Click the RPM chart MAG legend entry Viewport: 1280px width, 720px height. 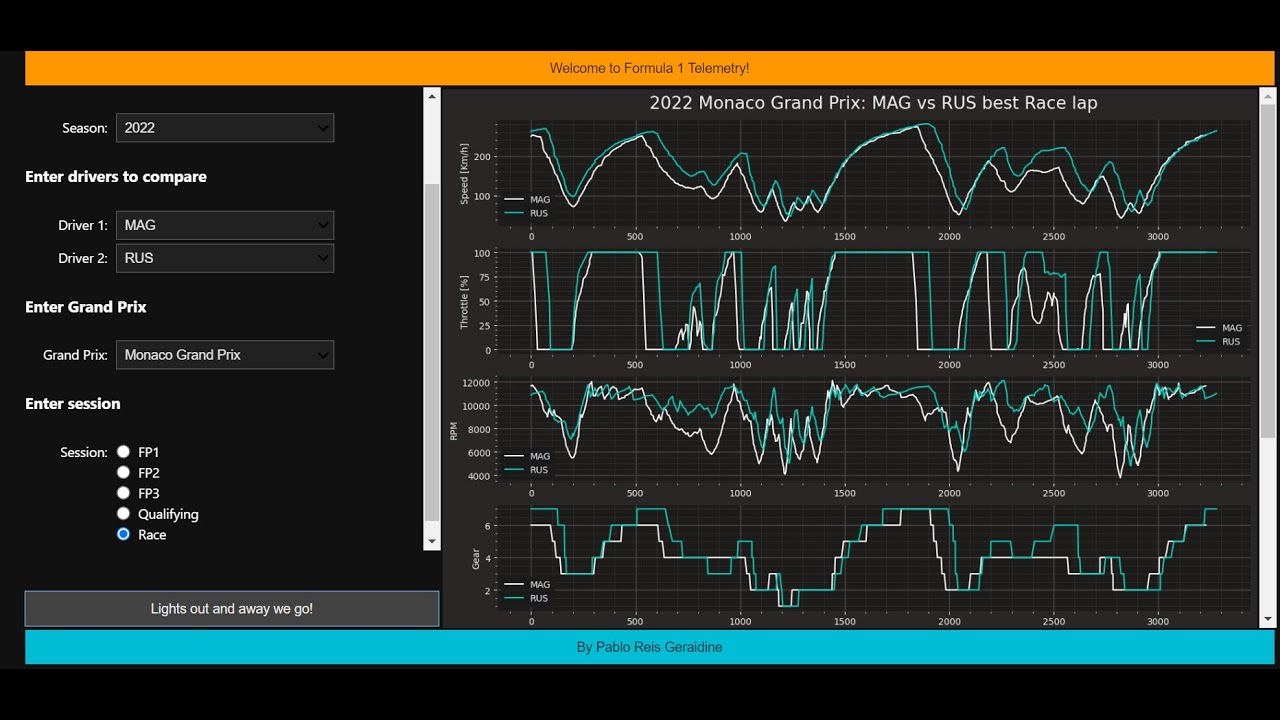(527, 456)
